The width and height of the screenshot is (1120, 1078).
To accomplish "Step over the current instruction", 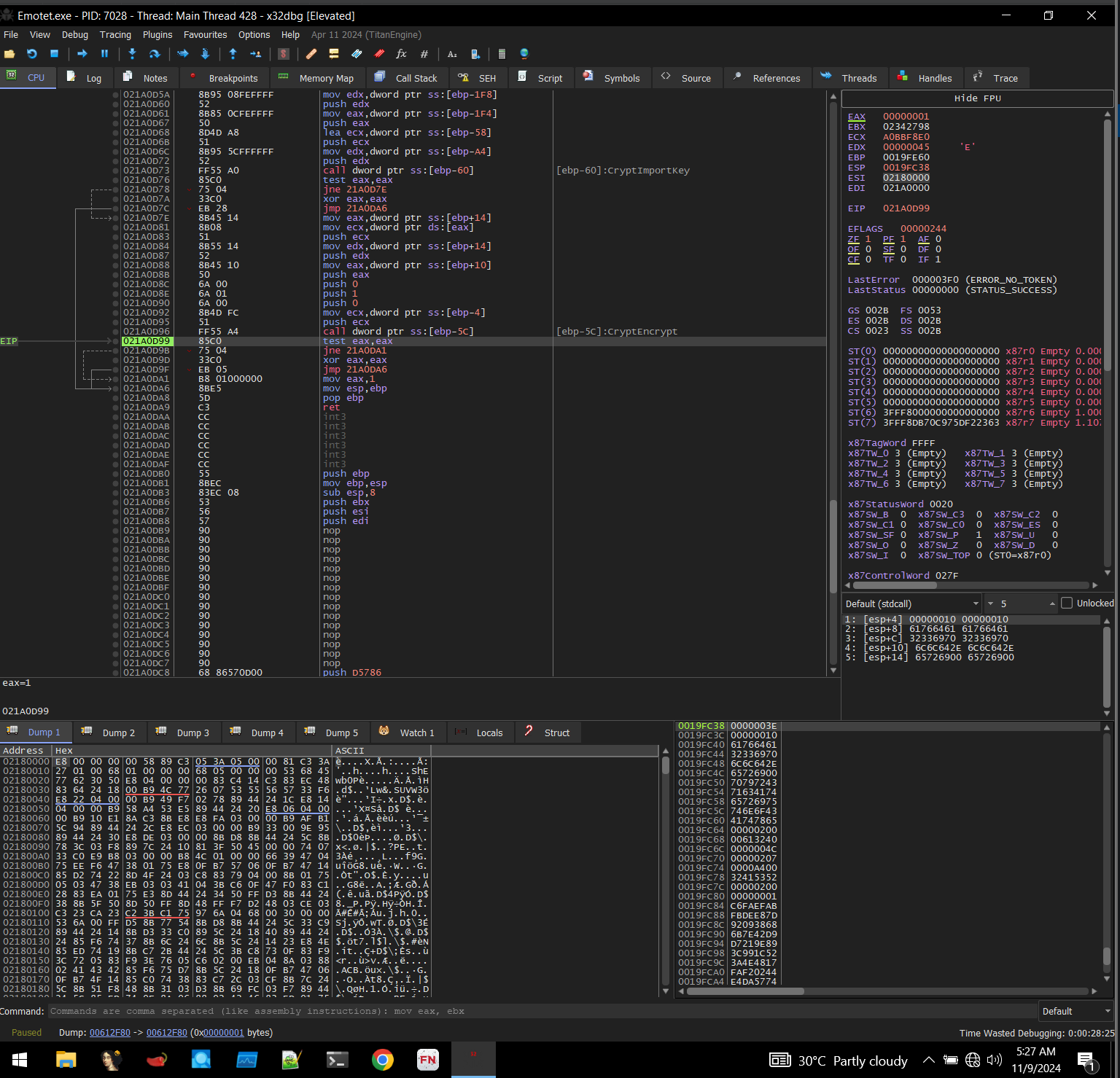I will [x=155, y=54].
